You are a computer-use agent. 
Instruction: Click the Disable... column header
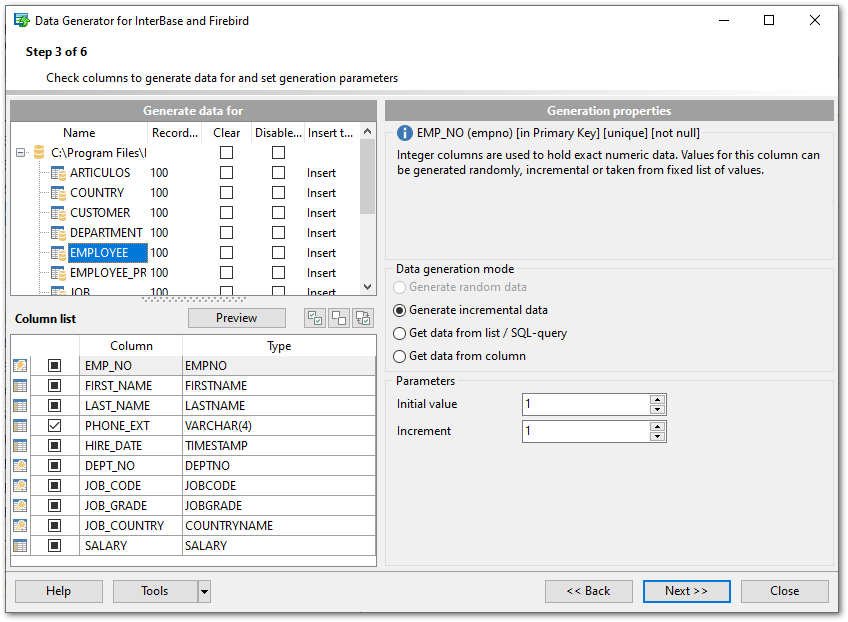278,133
